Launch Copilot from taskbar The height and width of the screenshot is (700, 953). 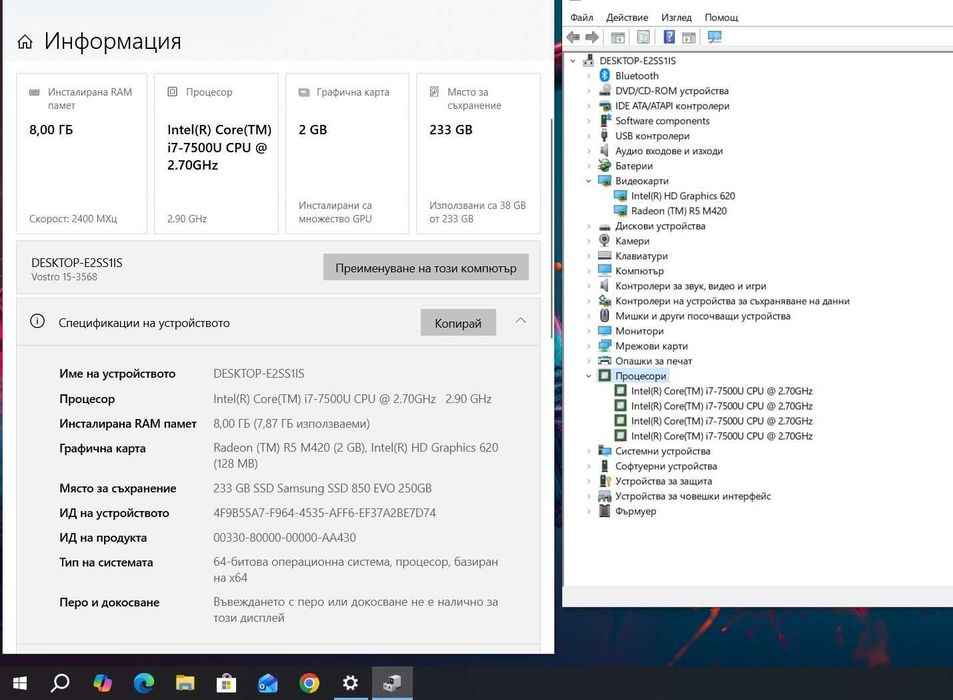click(x=102, y=684)
